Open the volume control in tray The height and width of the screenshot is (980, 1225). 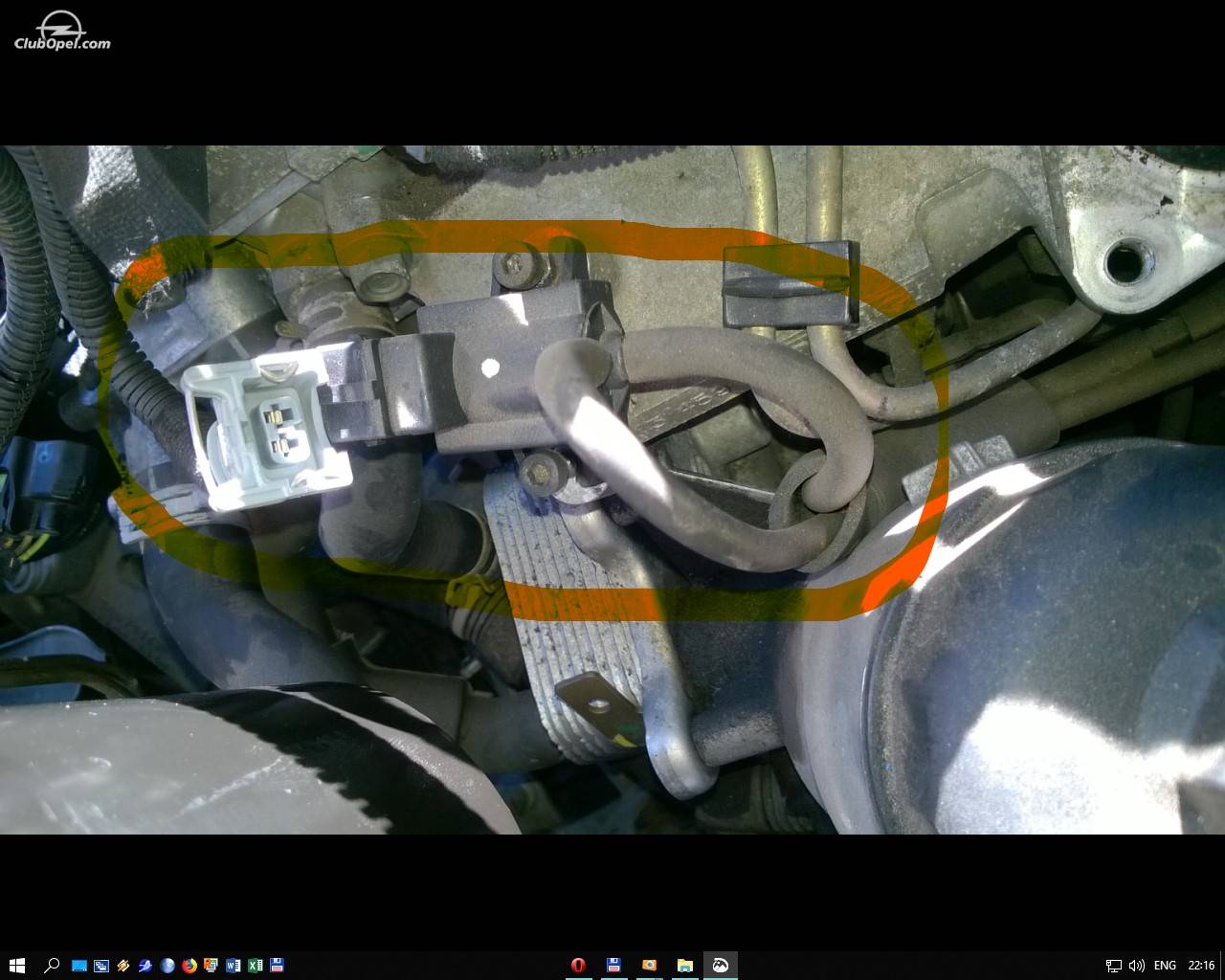tap(1136, 966)
